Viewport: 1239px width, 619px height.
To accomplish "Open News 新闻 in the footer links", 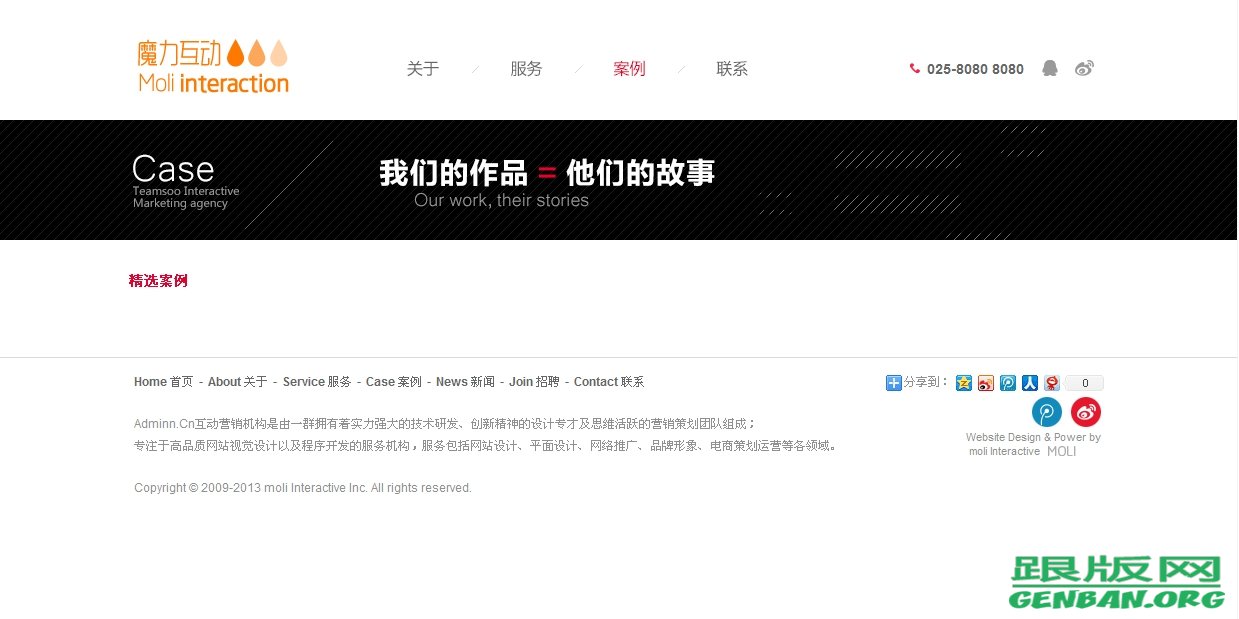I will point(464,381).
